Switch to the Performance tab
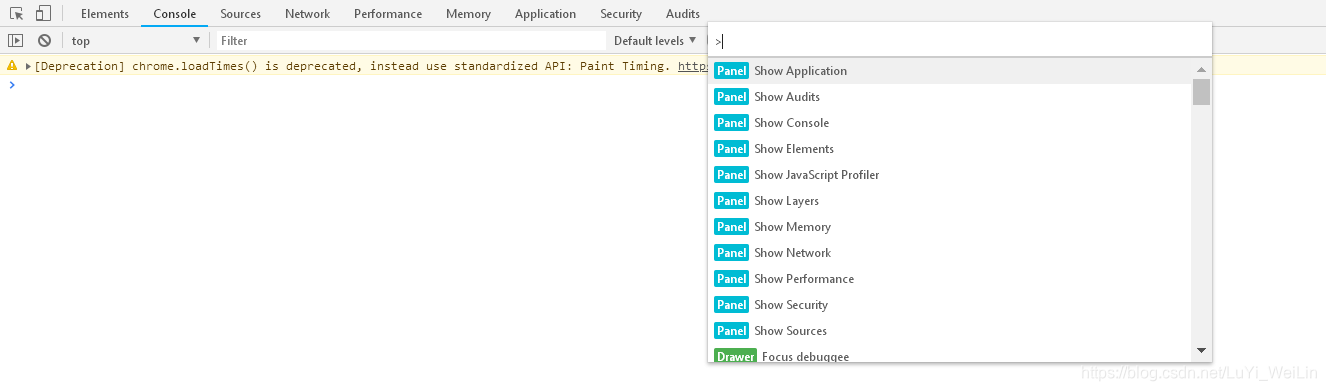This screenshot has width=1326, height=391. click(x=388, y=14)
